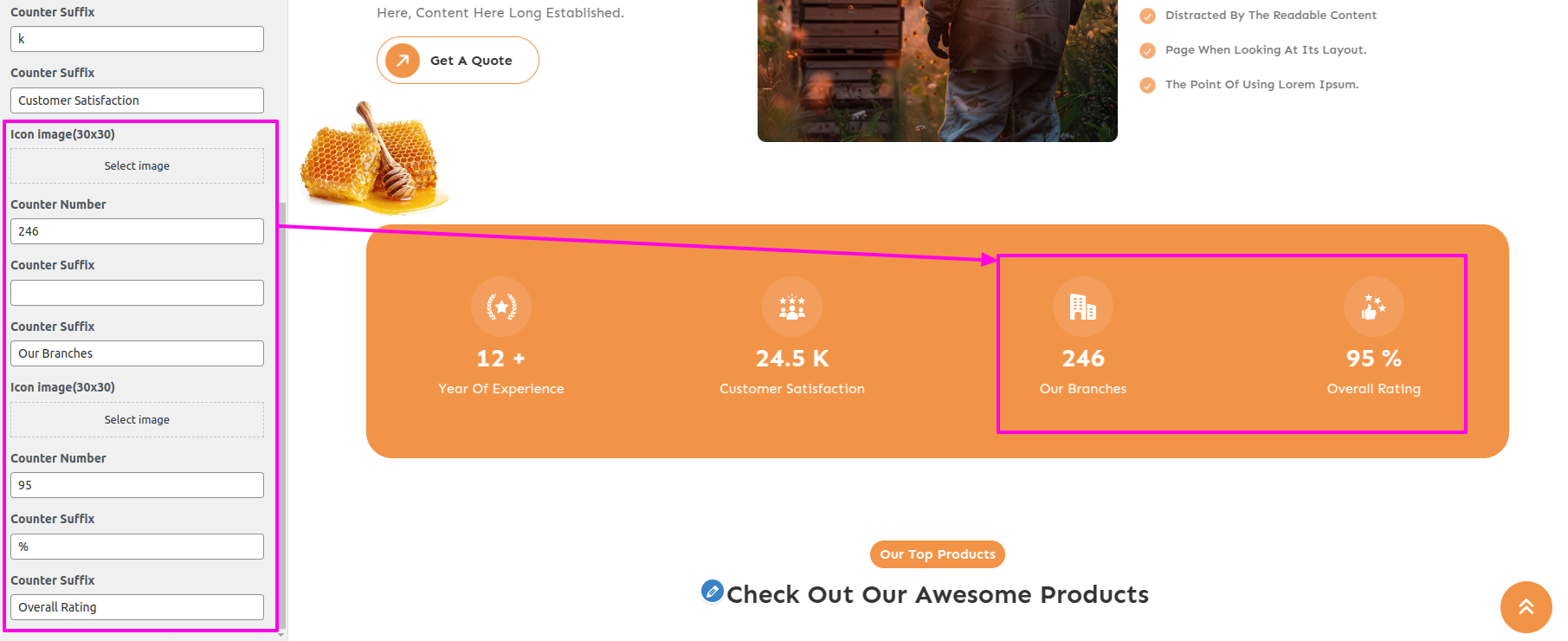Screen dimensions: 1568x641
Task: Click the arrow icon on Get A Quote
Action: tap(403, 61)
